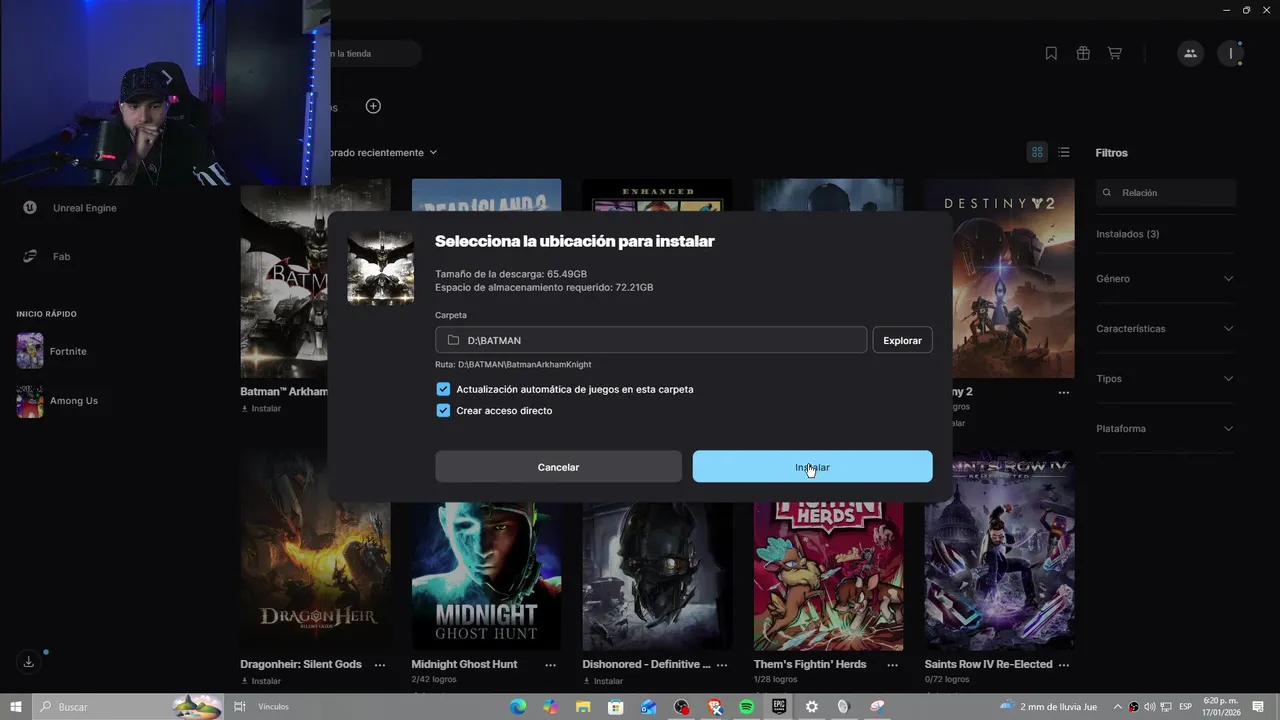1280x720 pixels.
Task: Expand the Características filter
Action: pyautogui.click(x=1165, y=329)
